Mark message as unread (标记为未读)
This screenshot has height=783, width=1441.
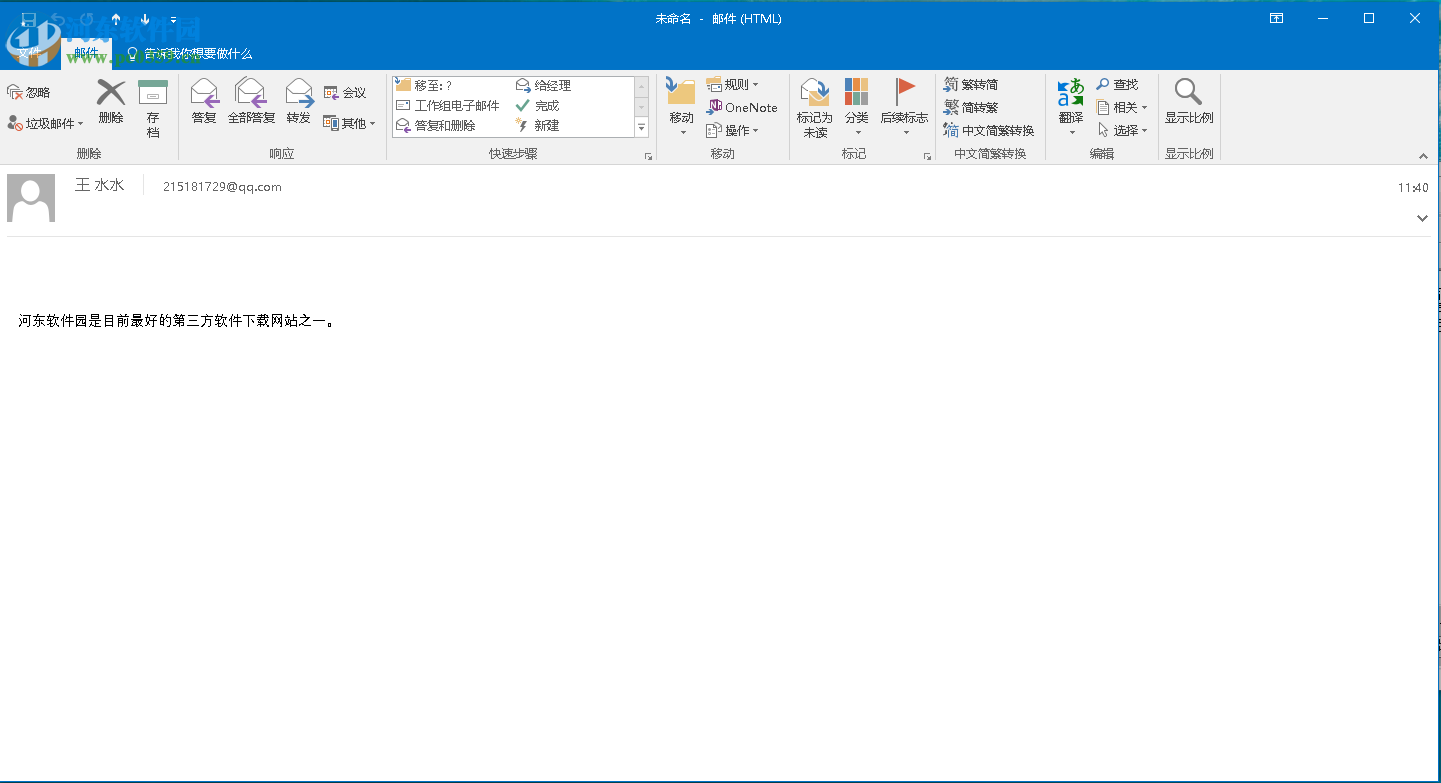click(814, 108)
